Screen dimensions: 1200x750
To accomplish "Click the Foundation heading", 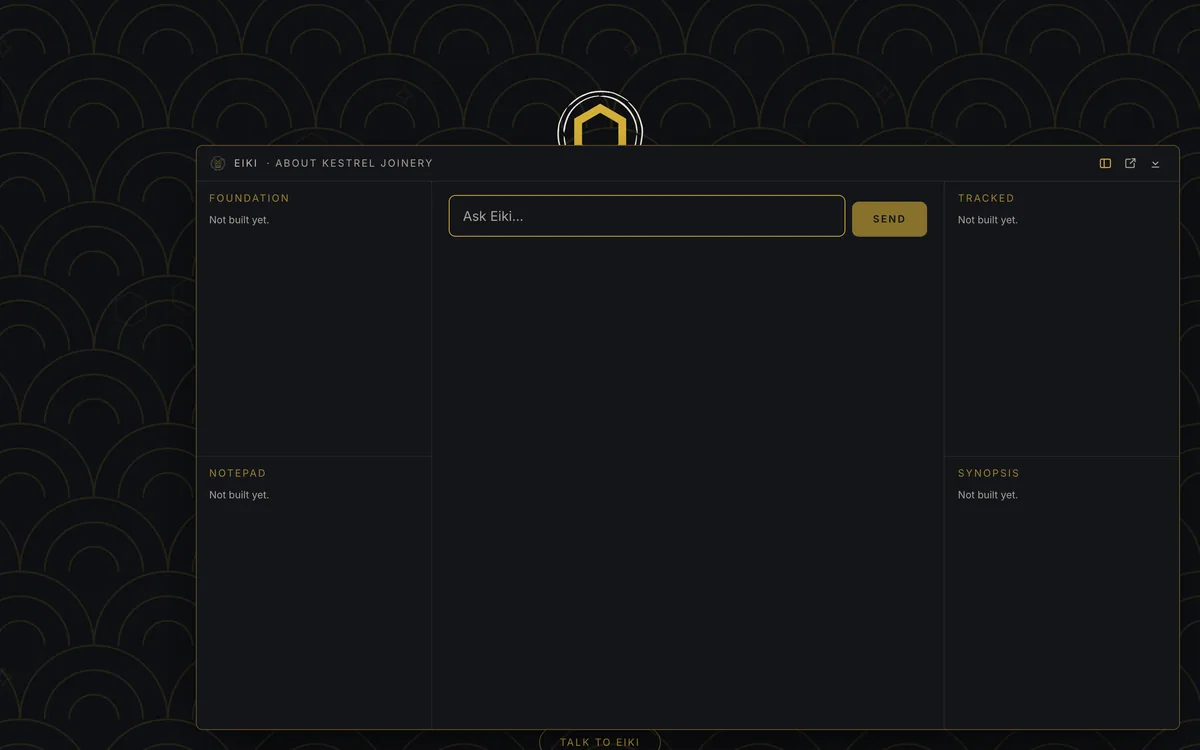I will [x=249, y=198].
